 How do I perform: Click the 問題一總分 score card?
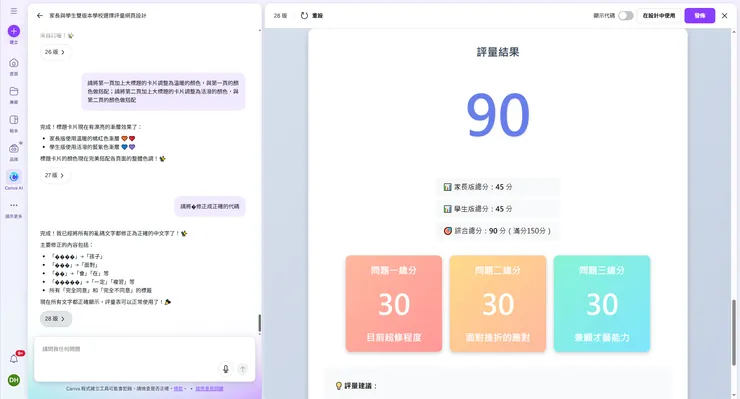point(394,304)
